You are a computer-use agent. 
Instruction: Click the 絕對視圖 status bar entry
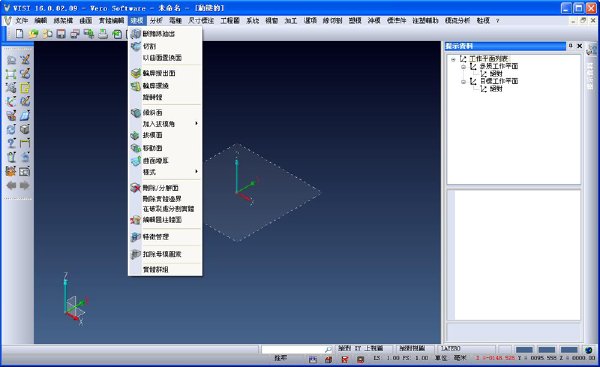[412, 348]
